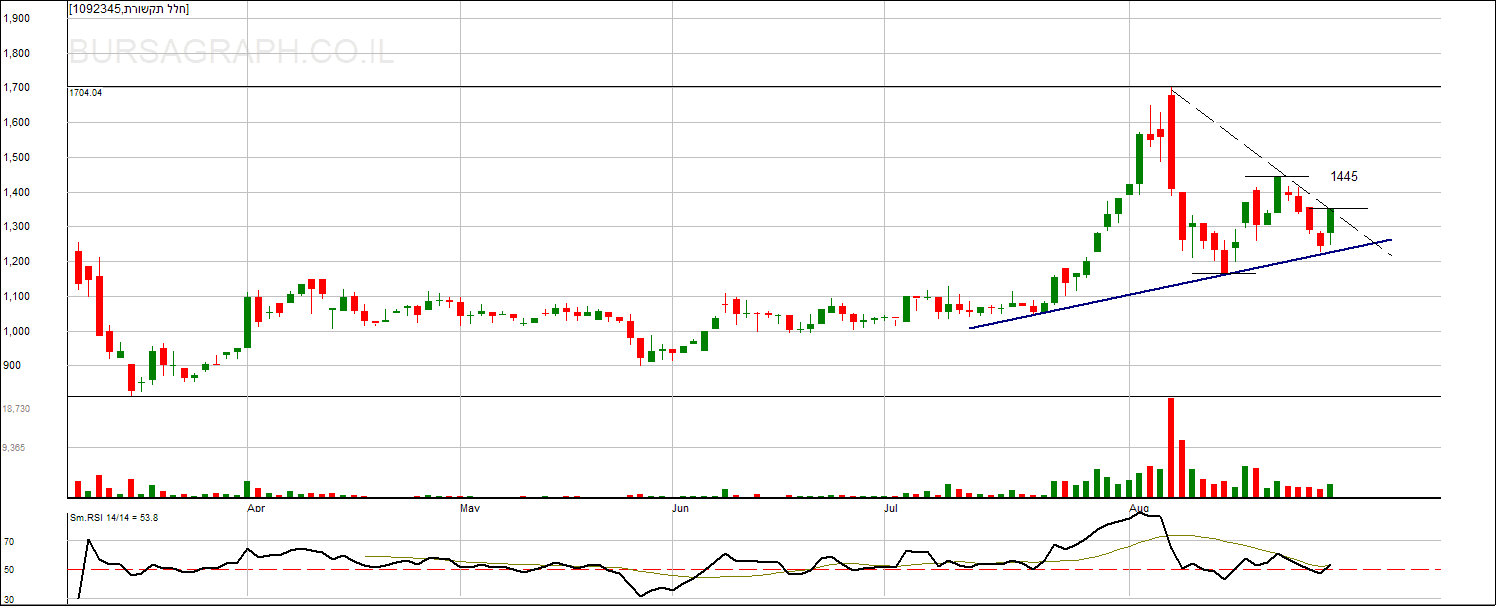
Task: Click the 1704.04 high price label
Action: (x=86, y=93)
